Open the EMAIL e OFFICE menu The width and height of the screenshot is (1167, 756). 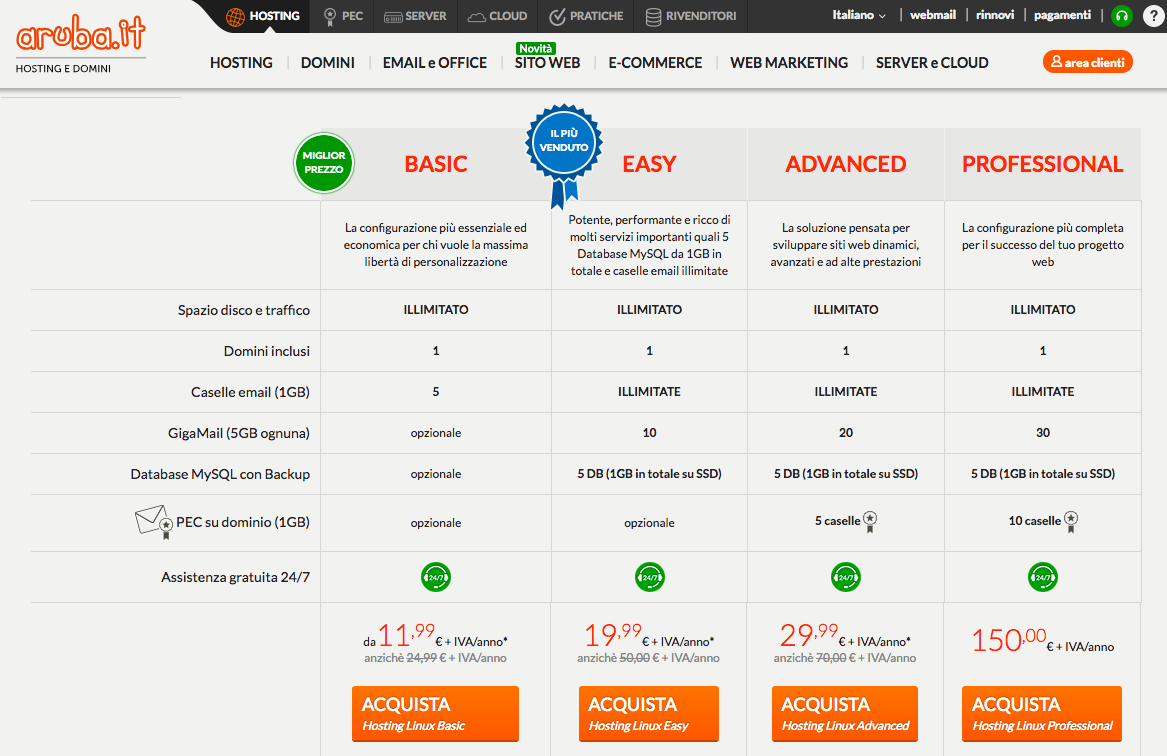tap(435, 63)
